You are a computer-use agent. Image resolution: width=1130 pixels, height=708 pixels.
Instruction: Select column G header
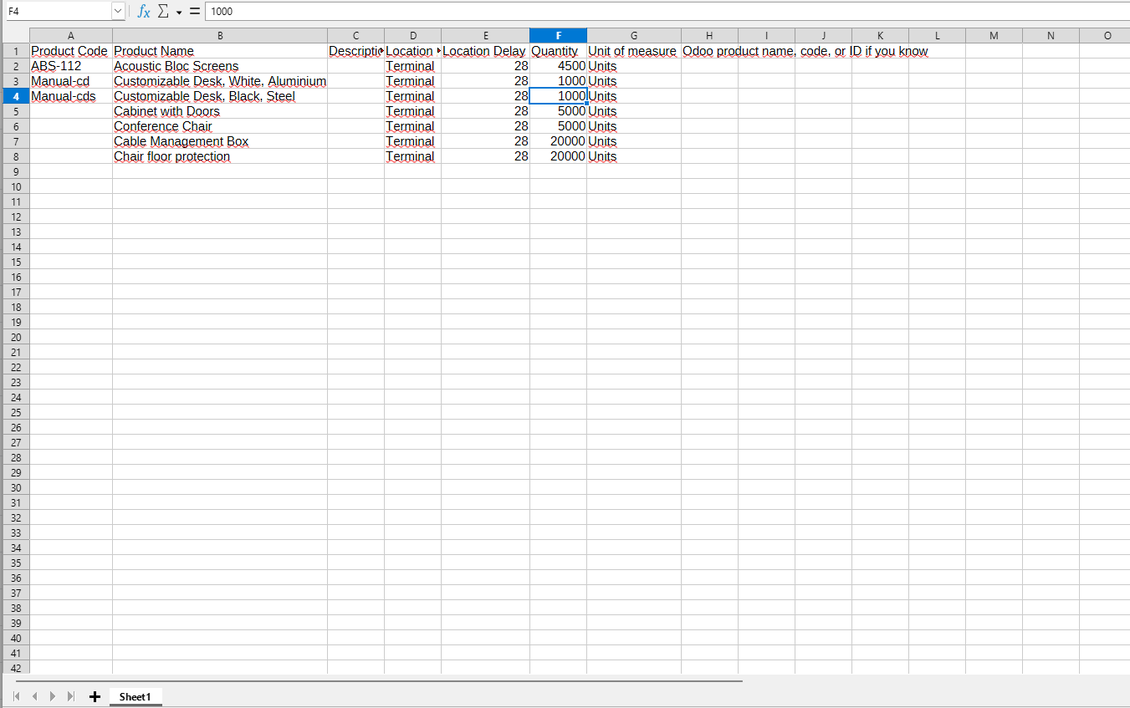tap(633, 35)
